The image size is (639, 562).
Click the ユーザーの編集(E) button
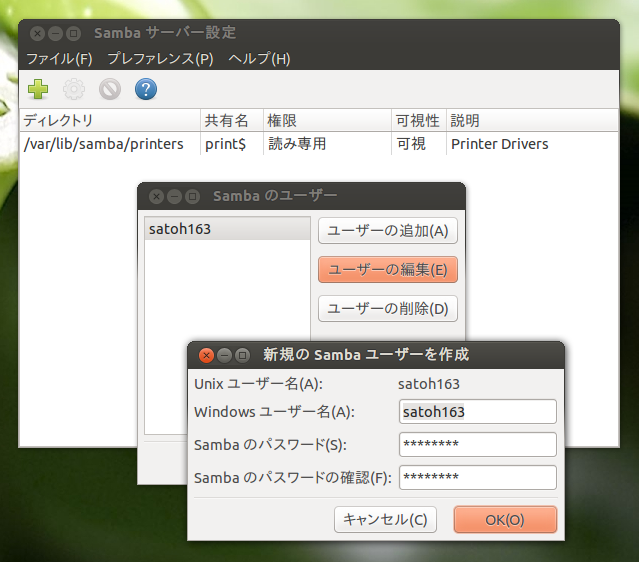coord(387,269)
